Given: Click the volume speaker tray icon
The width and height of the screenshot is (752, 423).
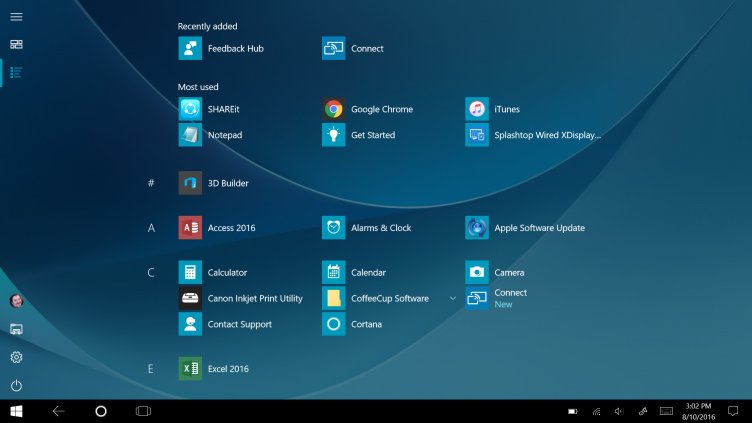Looking at the screenshot, I should [619, 411].
